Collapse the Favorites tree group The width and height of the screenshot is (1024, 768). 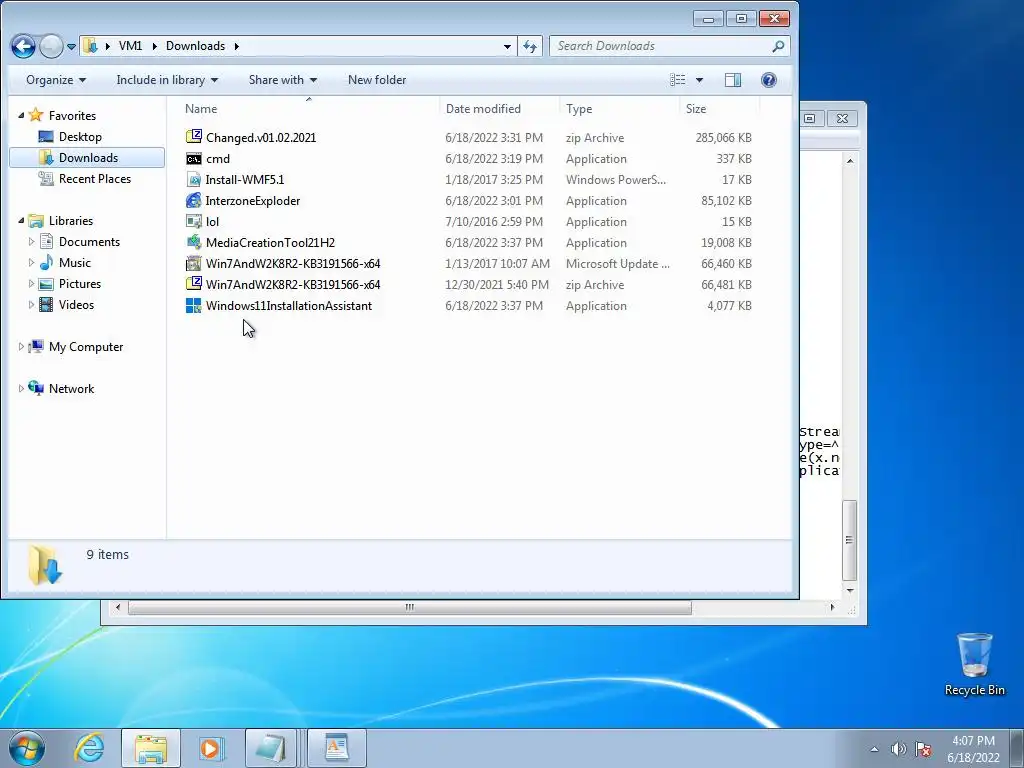click(21, 116)
